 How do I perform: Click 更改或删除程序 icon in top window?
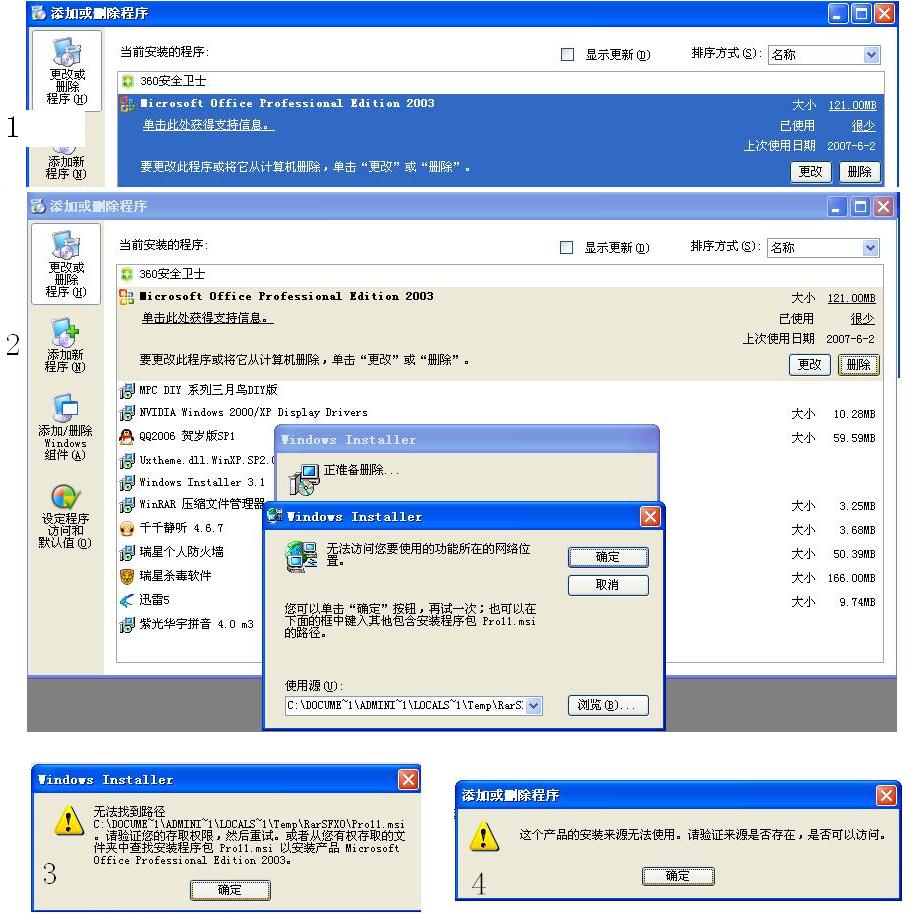click(66, 52)
